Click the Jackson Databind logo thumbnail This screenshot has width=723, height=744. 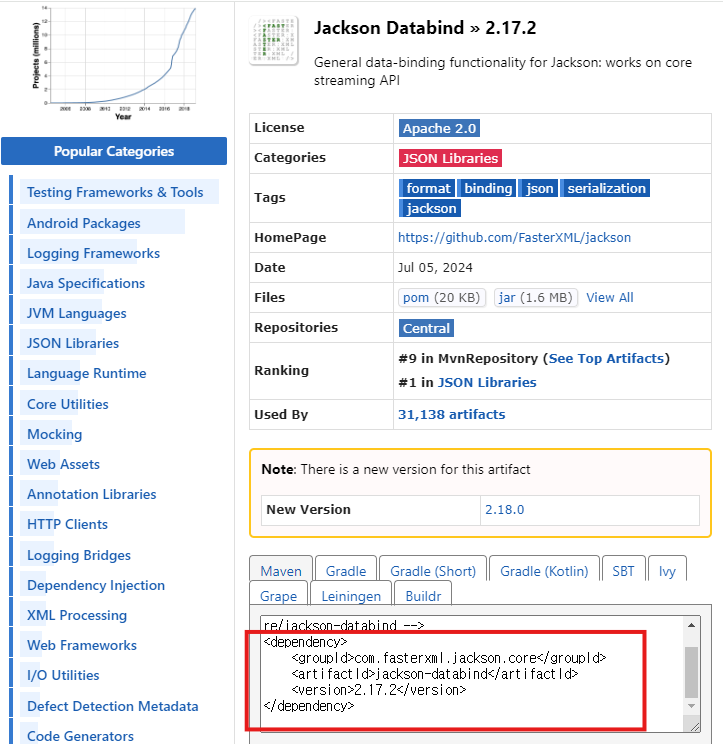[x=274, y=40]
